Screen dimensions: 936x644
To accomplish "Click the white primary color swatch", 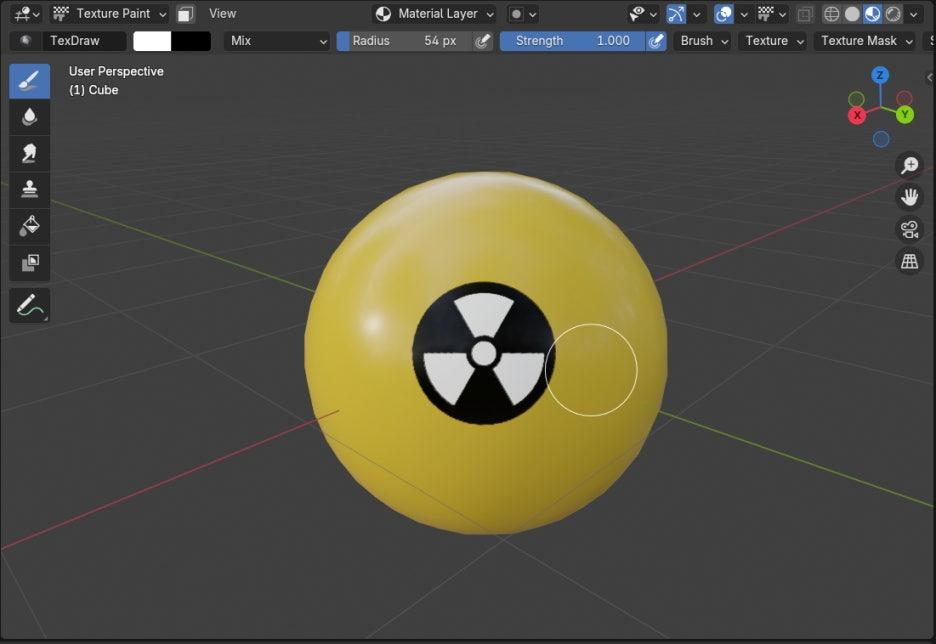I will pos(152,41).
